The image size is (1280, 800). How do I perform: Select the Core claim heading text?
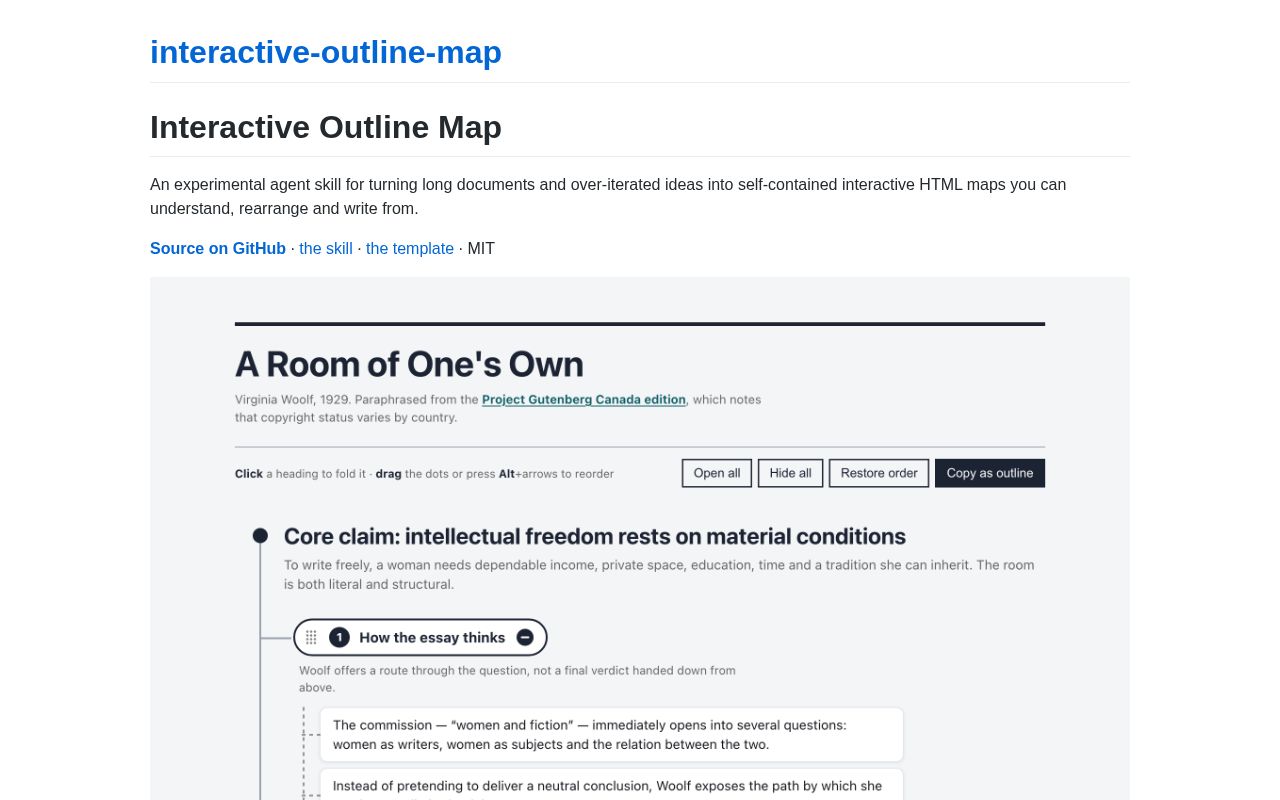pos(595,536)
